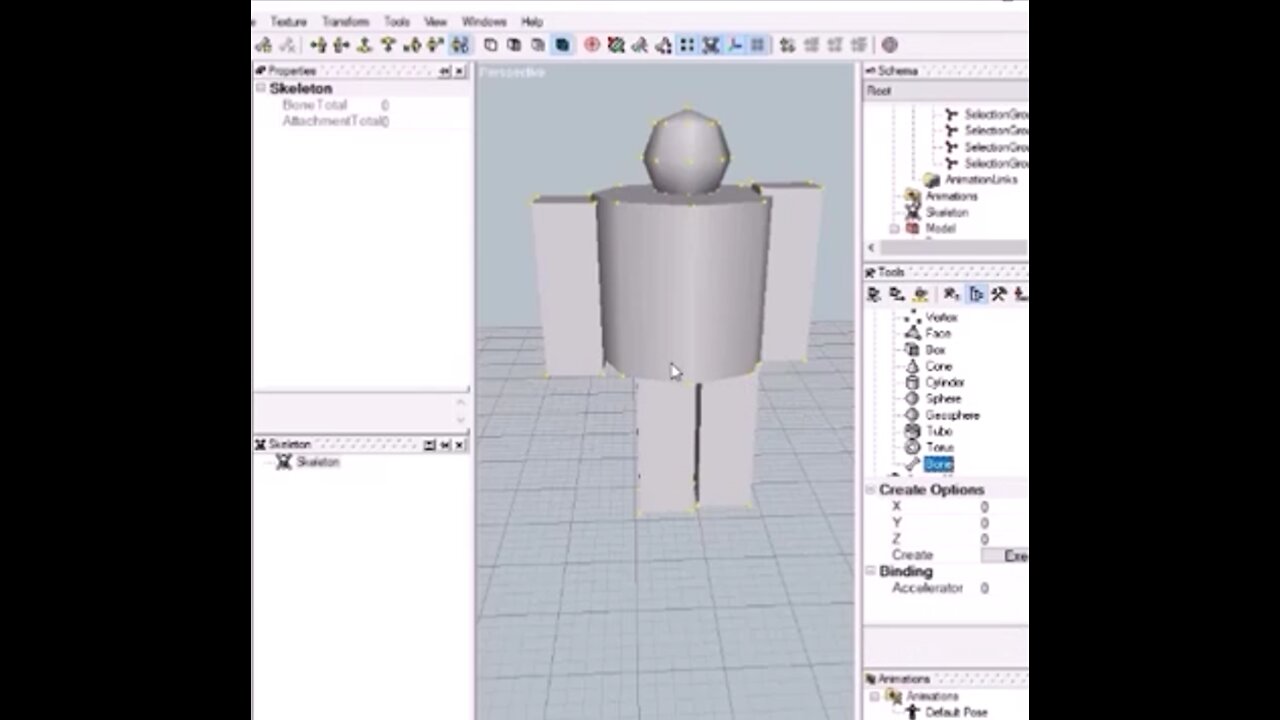Screen dimensions: 1280x720
Task: Click the red circular target toolbar icon
Action: click(x=592, y=45)
